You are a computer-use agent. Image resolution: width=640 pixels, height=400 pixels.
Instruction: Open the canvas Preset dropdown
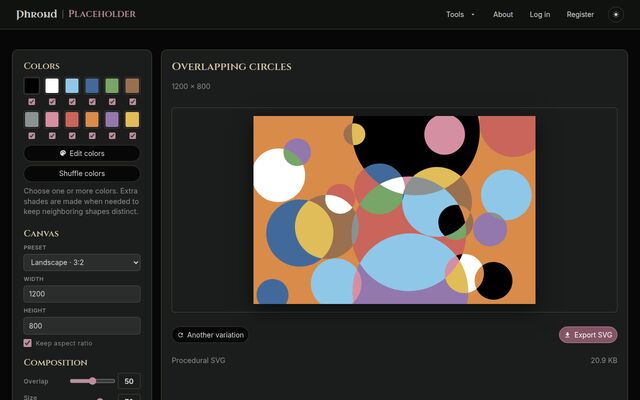tap(82, 262)
